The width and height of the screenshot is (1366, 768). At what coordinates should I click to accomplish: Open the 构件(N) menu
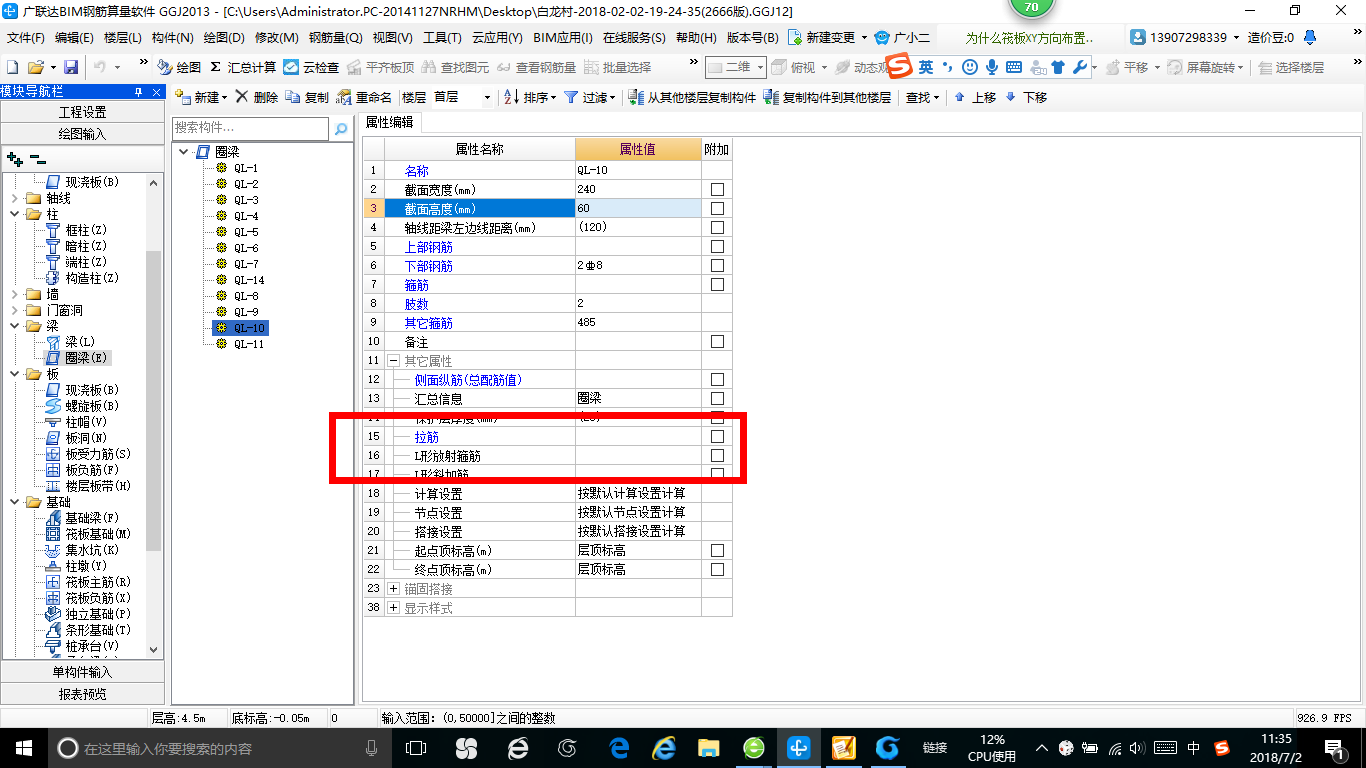[173, 38]
